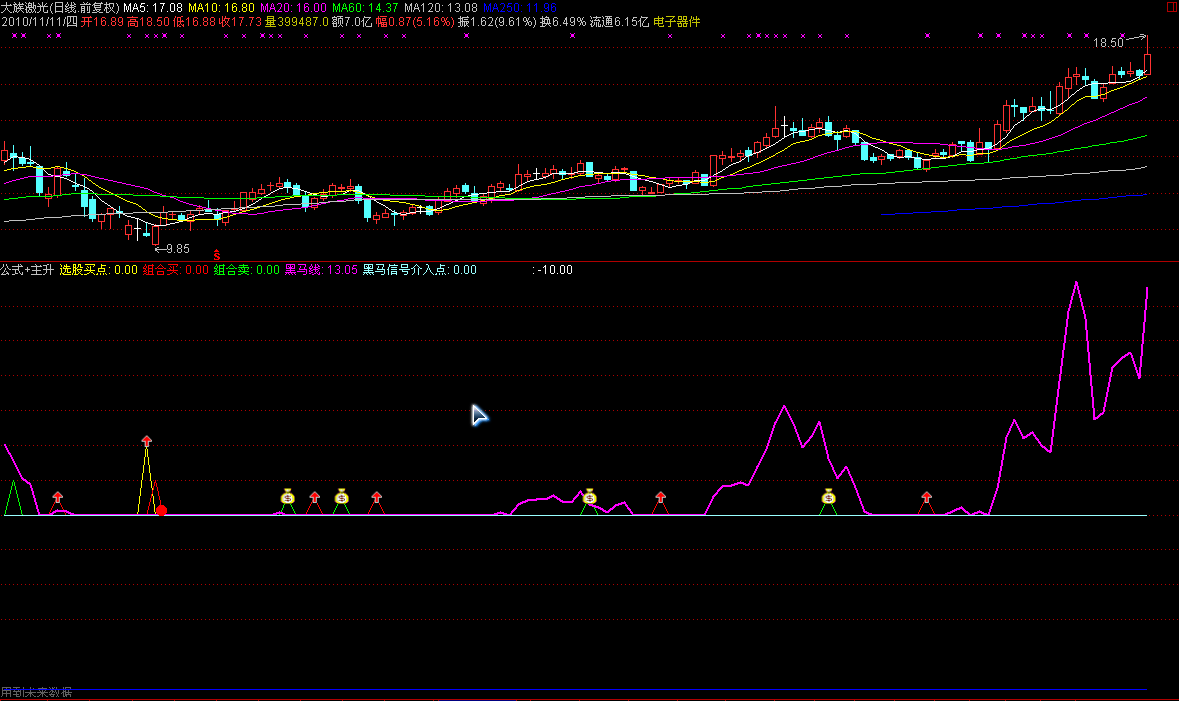Image resolution: width=1179 pixels, height=701 pixels.
Task: Click the leftmost red up-arrow buy signal
Action: (57, 496)
